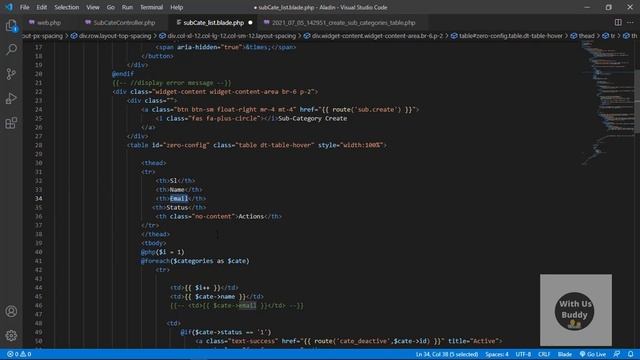Open the Run and Debug view
Viewport: 640px width, 360px height.
[x=11, y=98]
